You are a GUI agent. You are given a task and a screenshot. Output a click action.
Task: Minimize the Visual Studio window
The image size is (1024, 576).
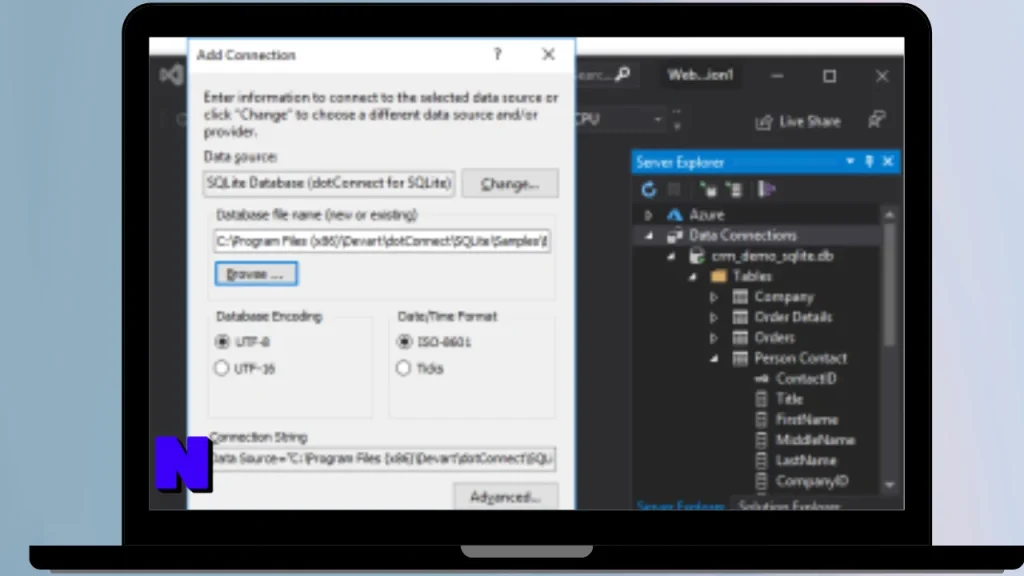[777, 76]
